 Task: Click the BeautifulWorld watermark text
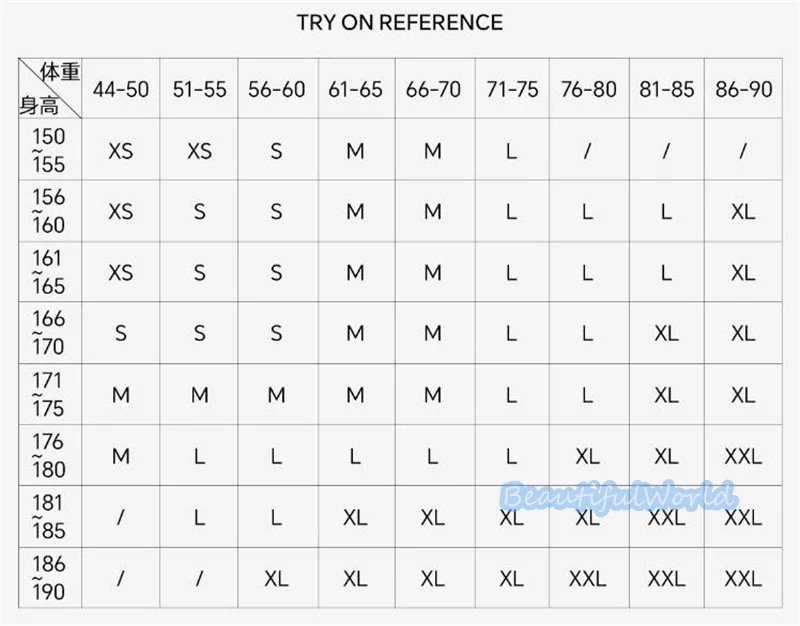(620, 494)
